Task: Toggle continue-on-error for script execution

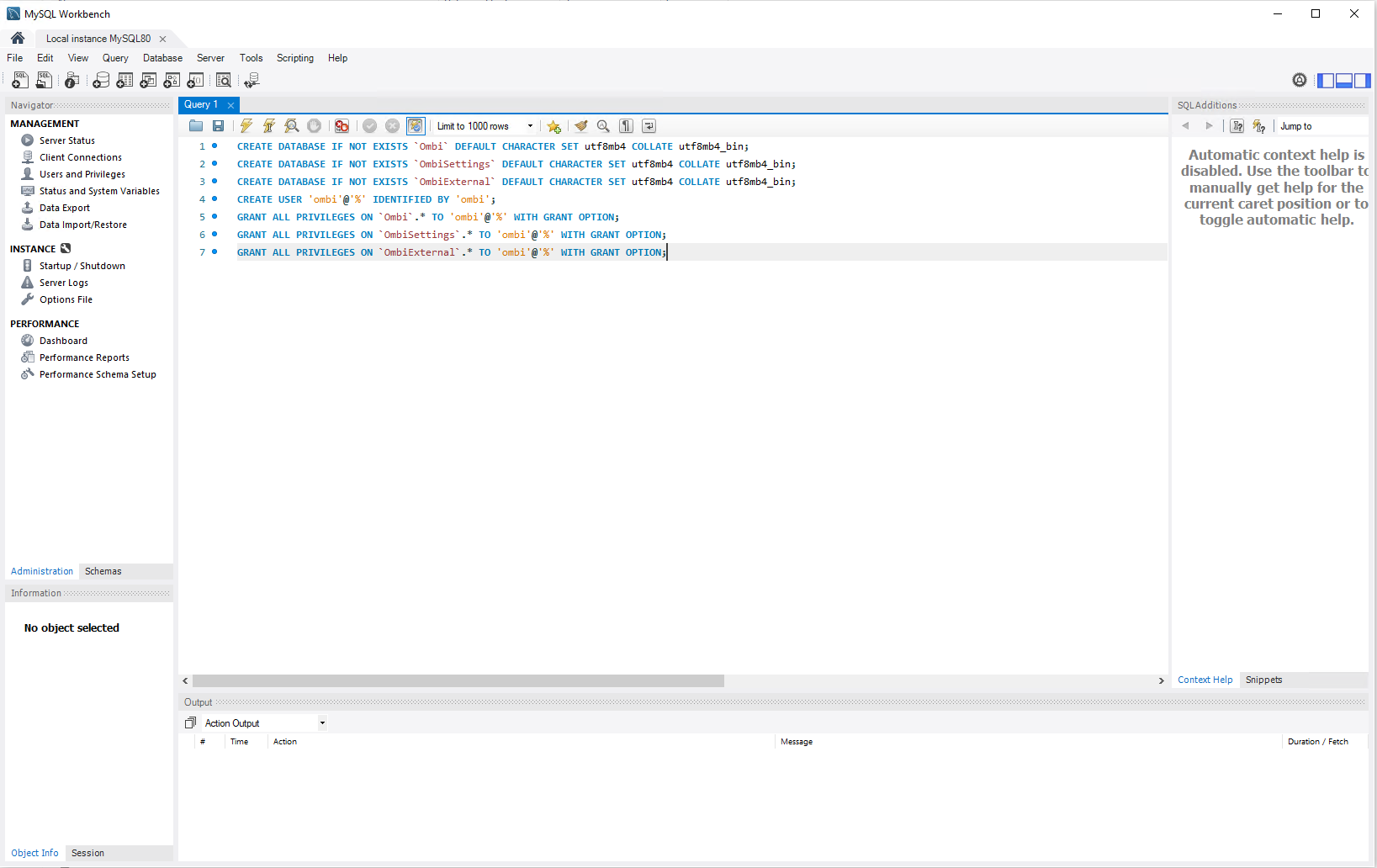Action: click(342, 126)
